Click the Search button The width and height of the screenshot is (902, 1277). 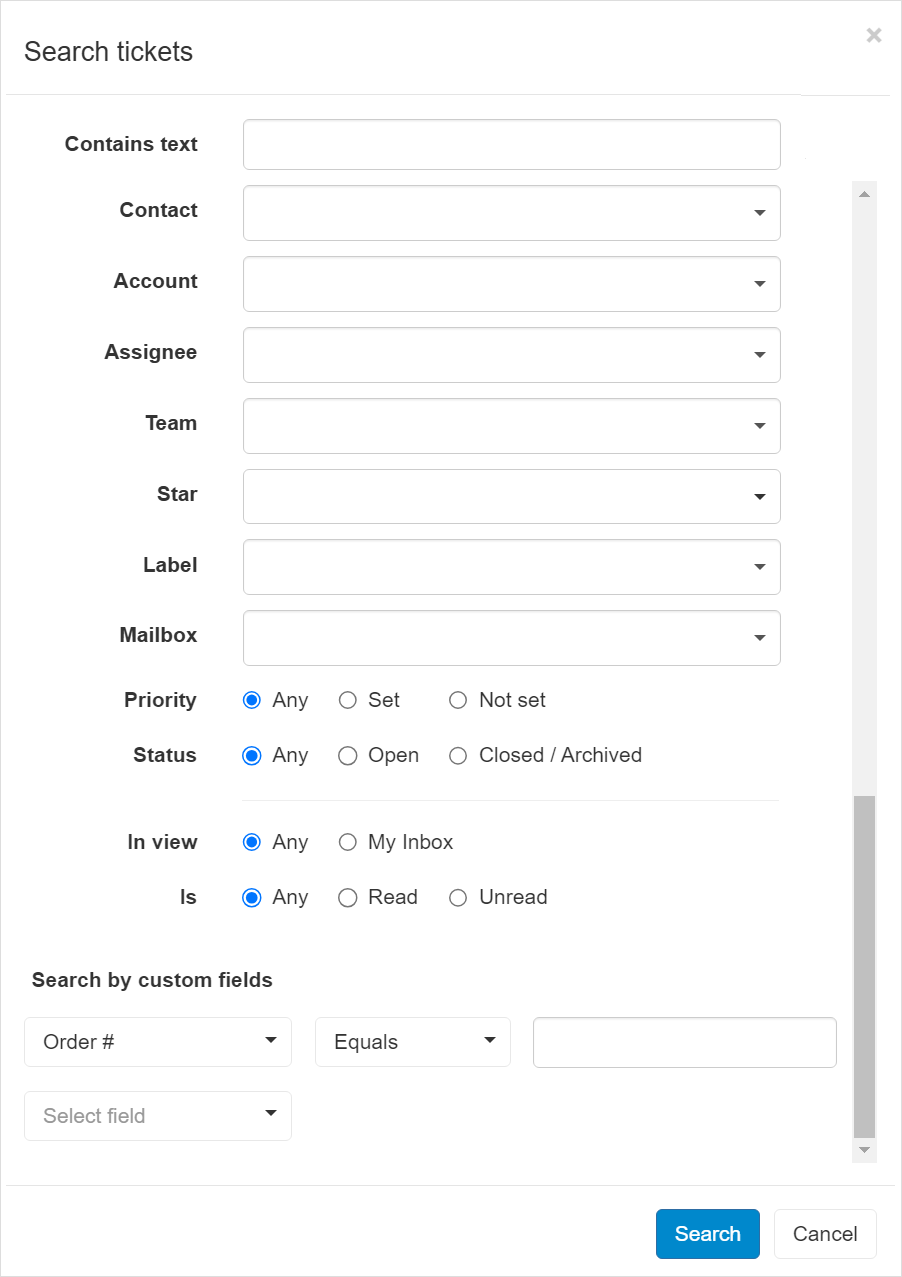pos(707,1233)
